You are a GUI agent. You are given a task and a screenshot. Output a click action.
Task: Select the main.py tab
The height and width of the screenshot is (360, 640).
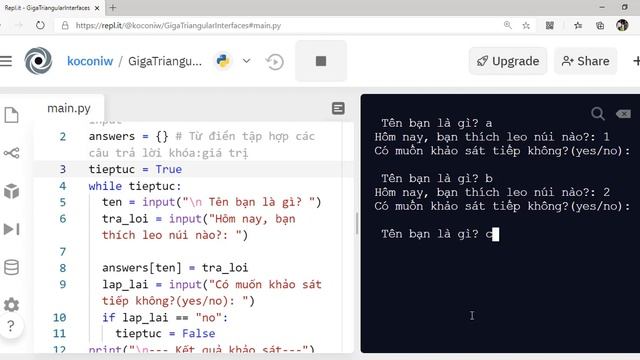click(x=69, y=109)
